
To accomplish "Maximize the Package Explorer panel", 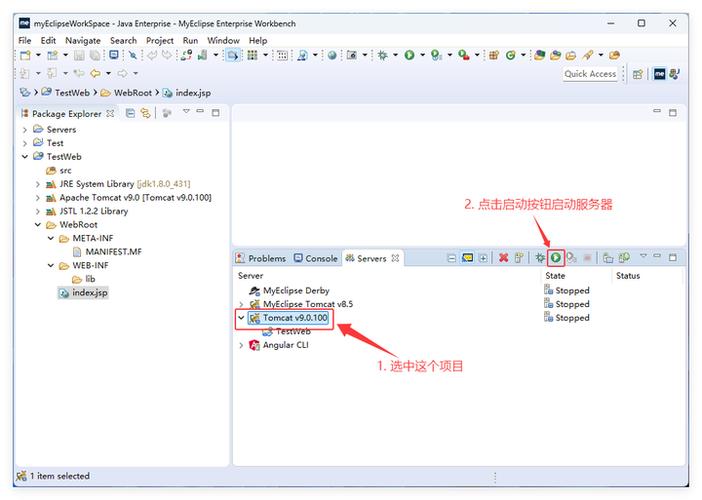I will click(215, 112).
